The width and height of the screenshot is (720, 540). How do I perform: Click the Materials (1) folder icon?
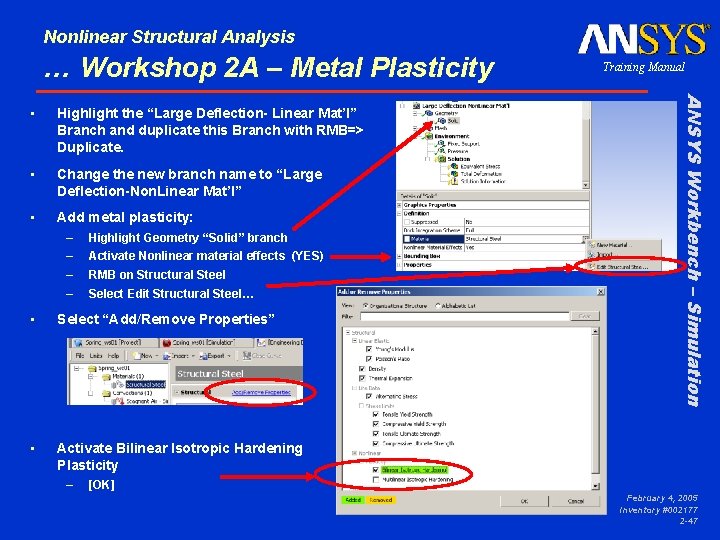(107, 377)
